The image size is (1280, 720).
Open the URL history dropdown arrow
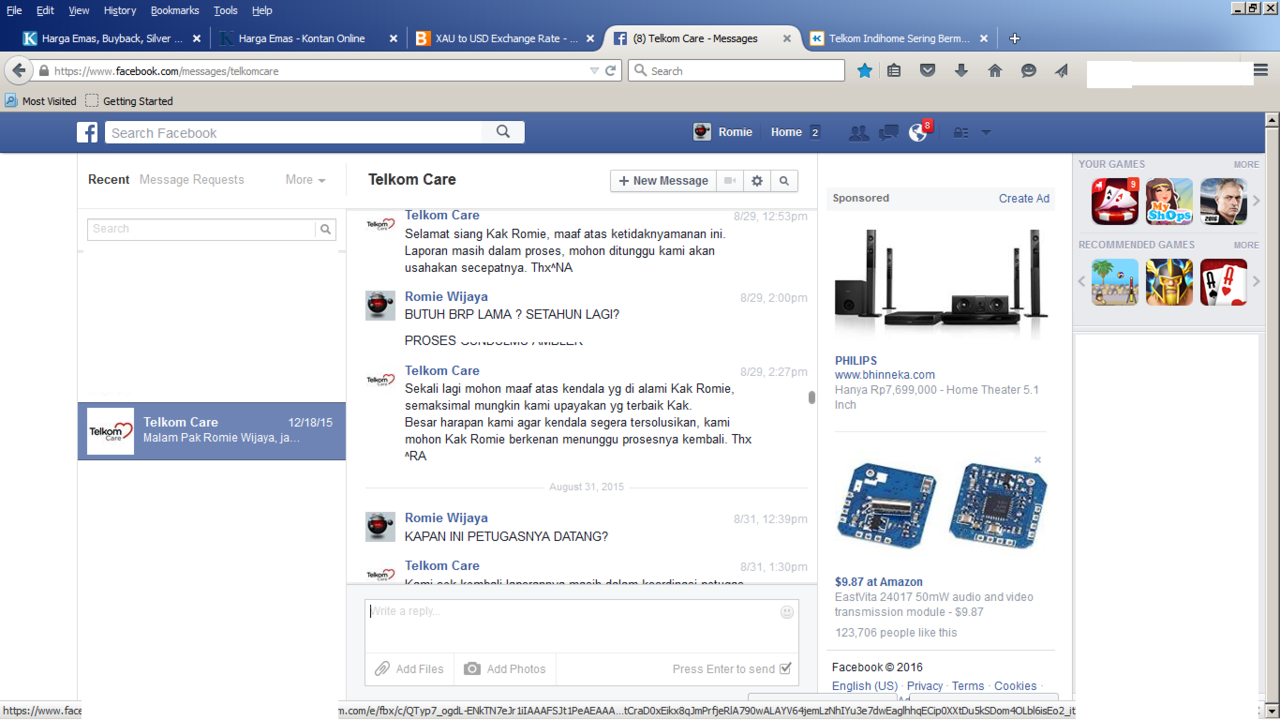pyautogui.click(x=594, y=71)
